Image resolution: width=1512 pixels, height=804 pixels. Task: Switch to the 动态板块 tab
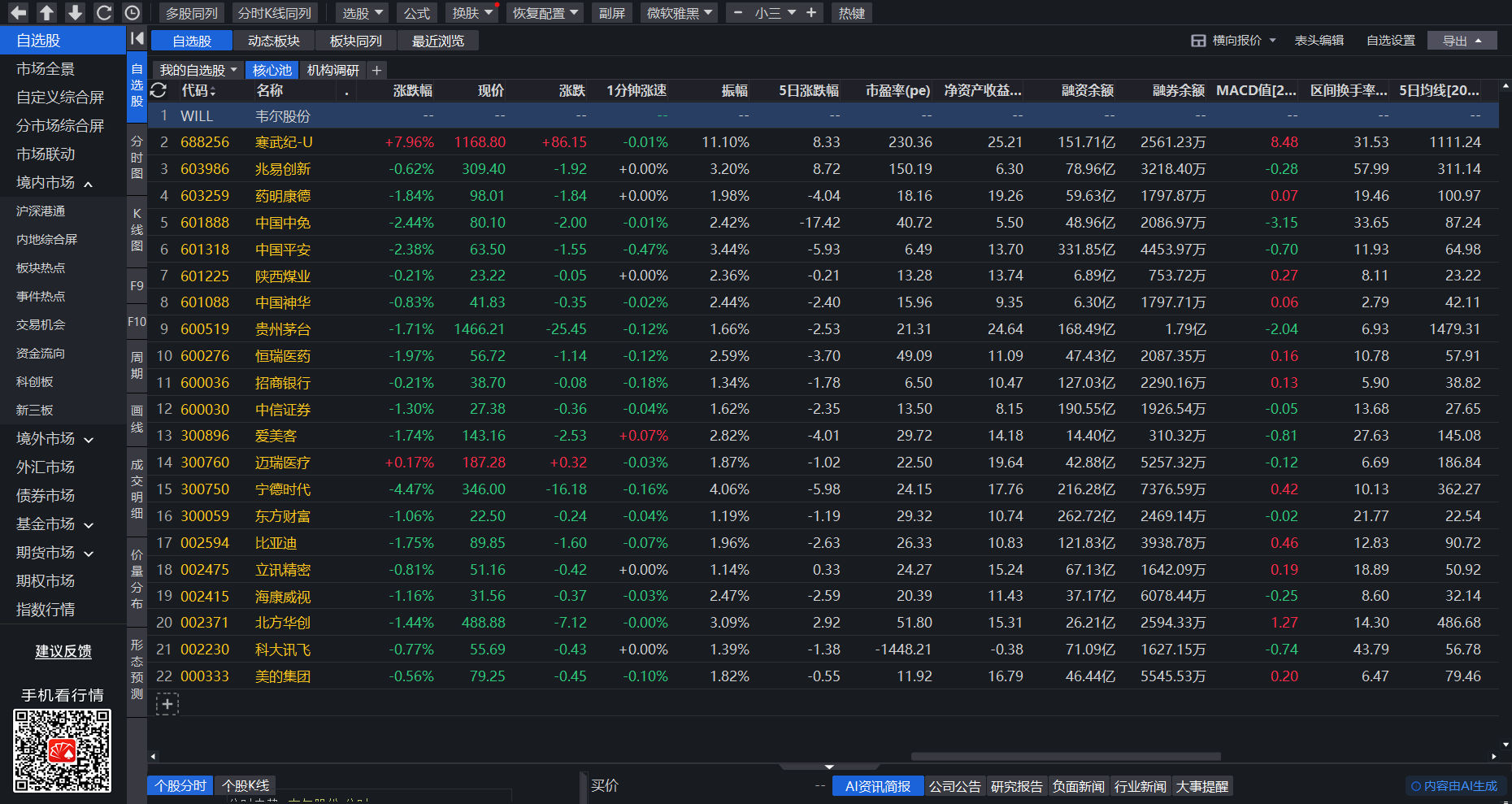tap(274, 41)
